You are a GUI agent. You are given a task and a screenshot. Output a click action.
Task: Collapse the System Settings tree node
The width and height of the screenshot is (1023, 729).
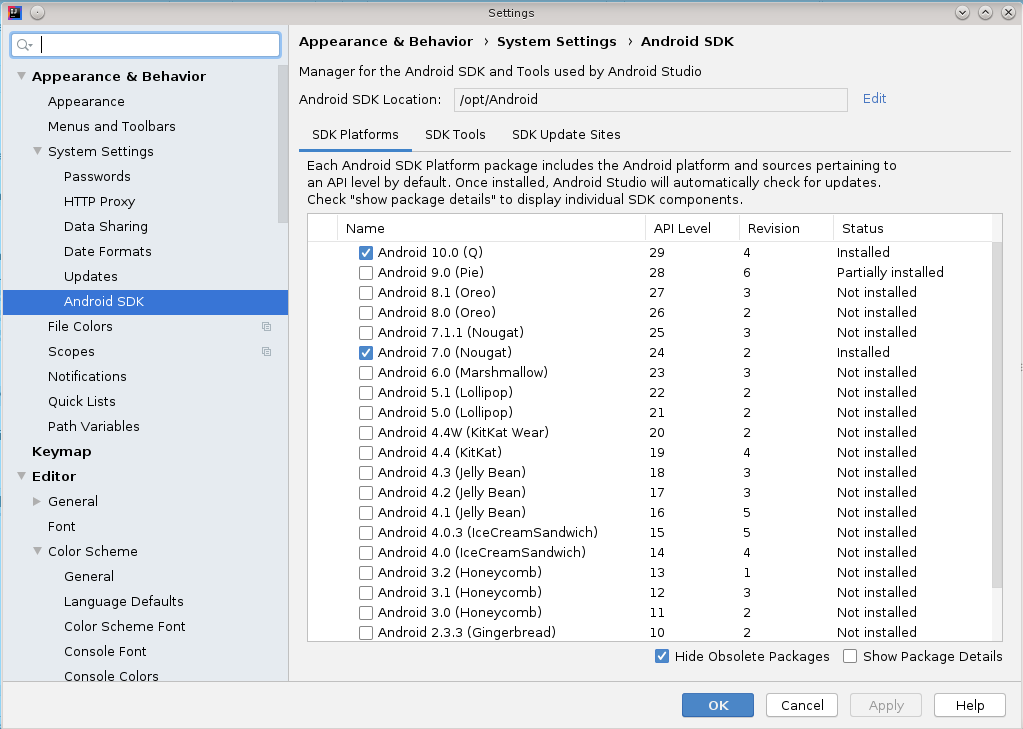[37, 151]
